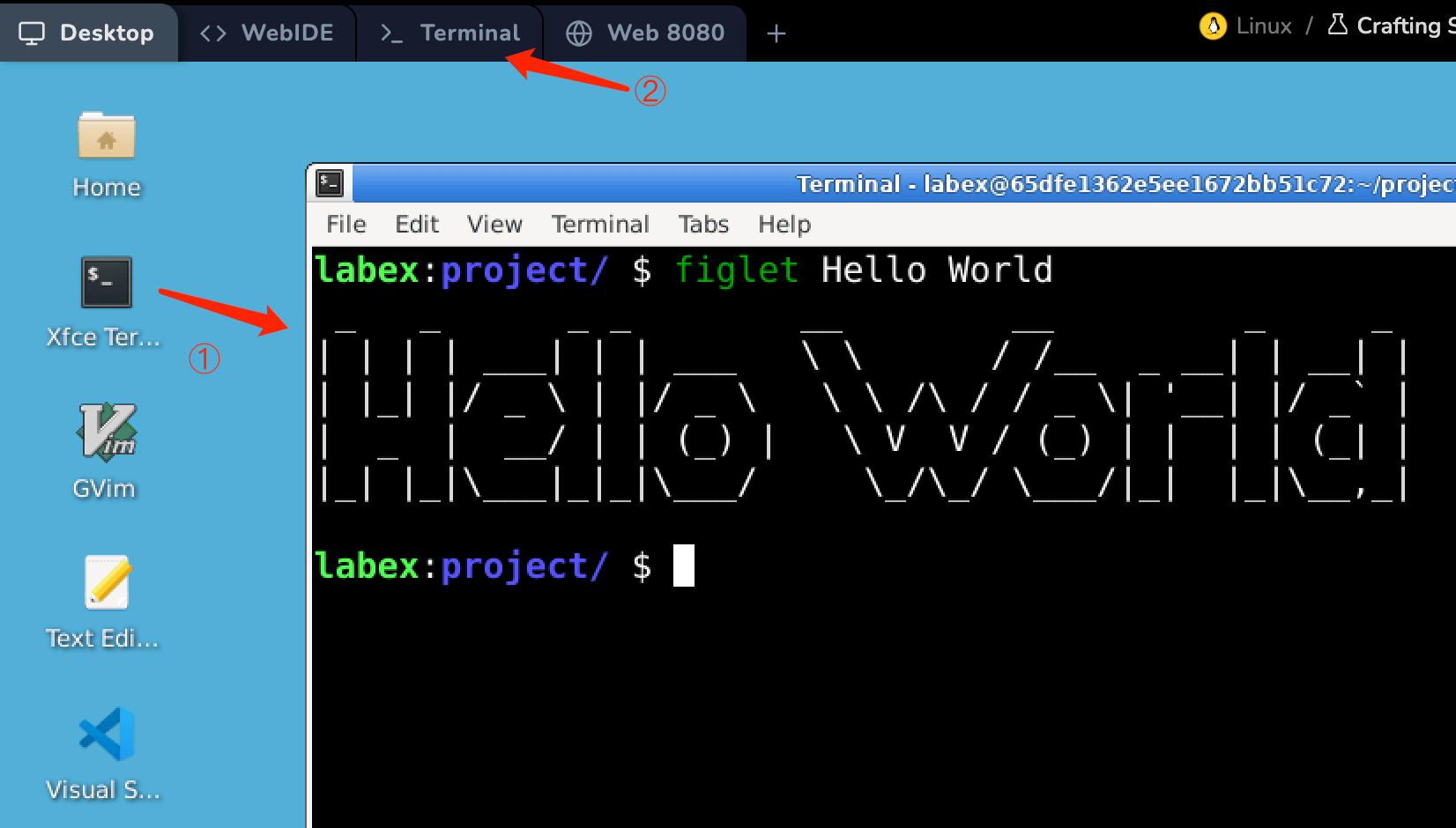
Task: Open a new tab with the plus button
Action: click(776, 33)
